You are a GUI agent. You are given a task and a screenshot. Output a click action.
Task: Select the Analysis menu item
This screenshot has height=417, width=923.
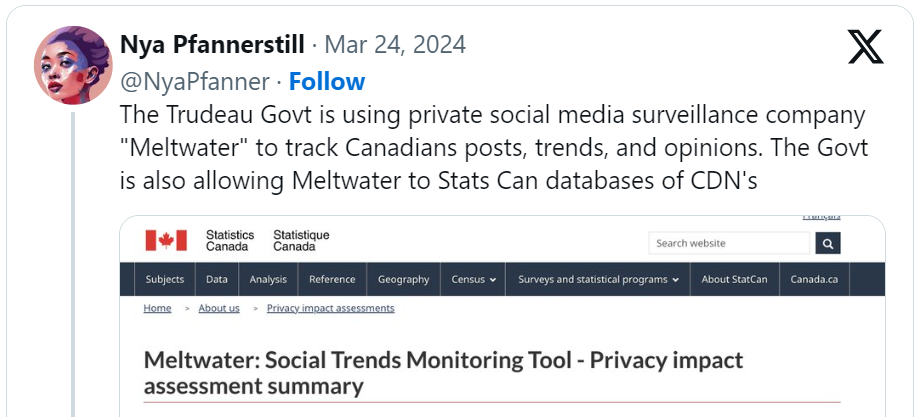pos(268,279)
